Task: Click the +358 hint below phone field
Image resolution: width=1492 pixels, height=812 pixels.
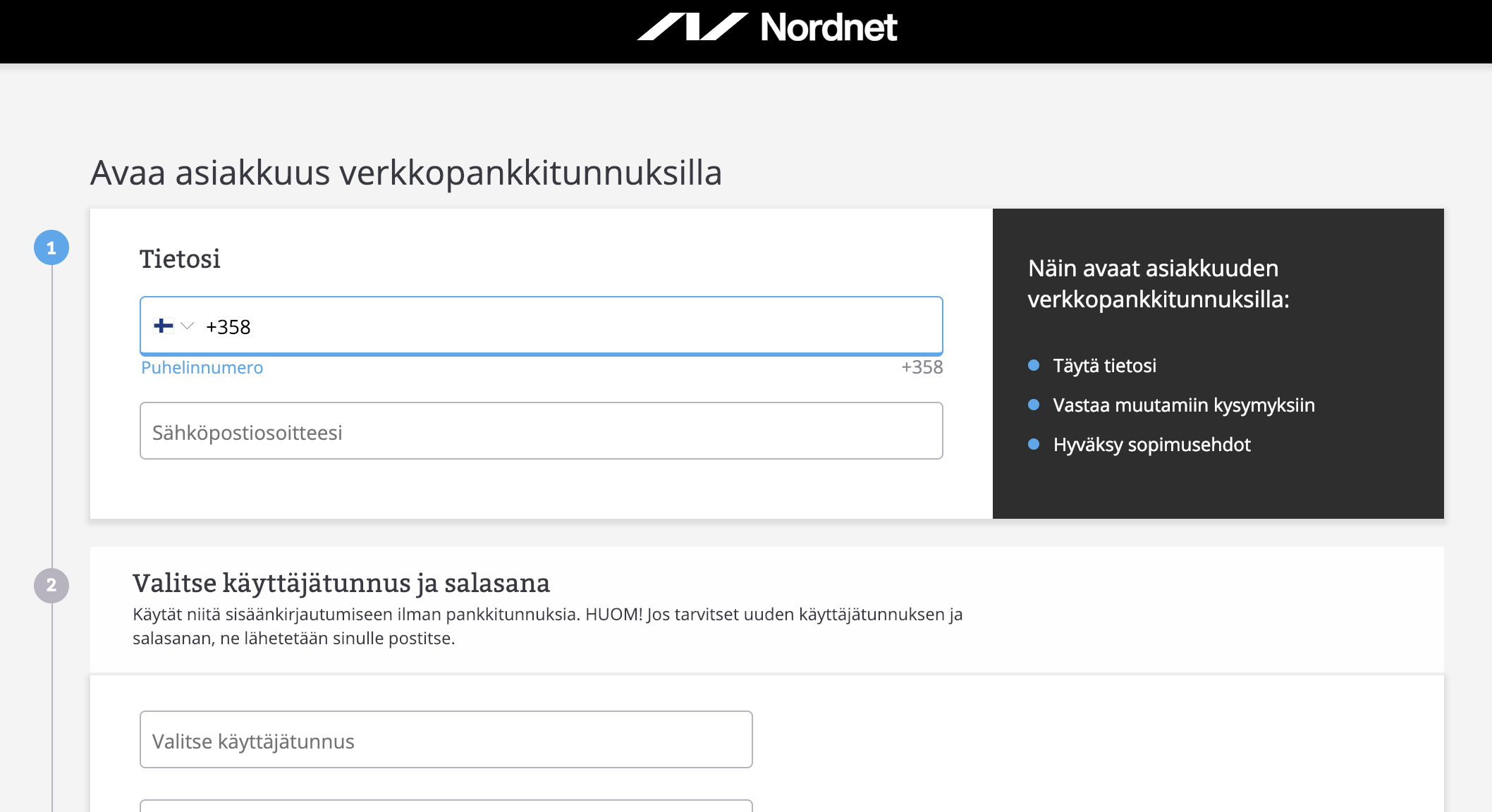Action: (922, 367)
